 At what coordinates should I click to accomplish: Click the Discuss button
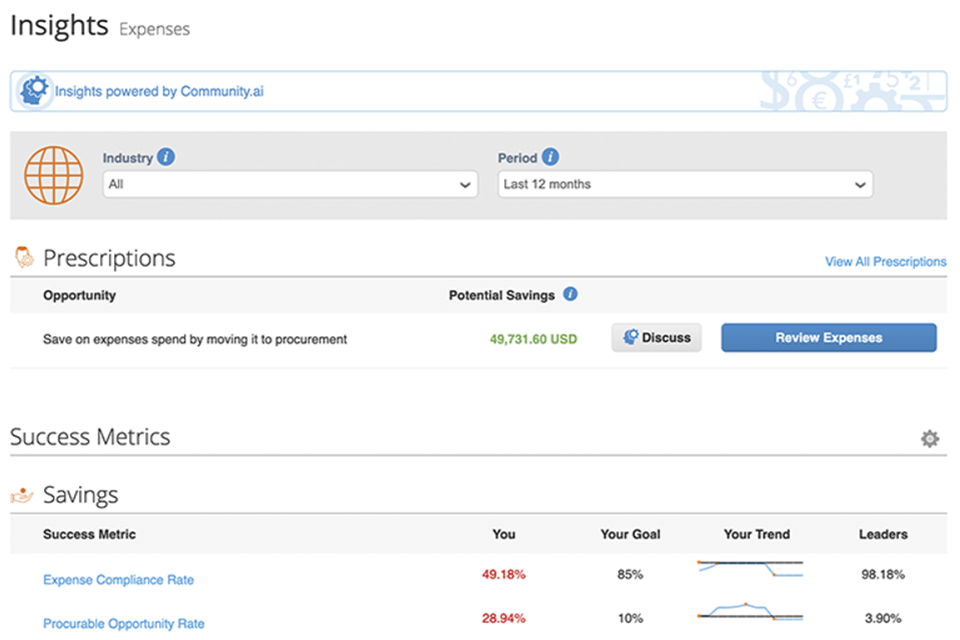656,337
